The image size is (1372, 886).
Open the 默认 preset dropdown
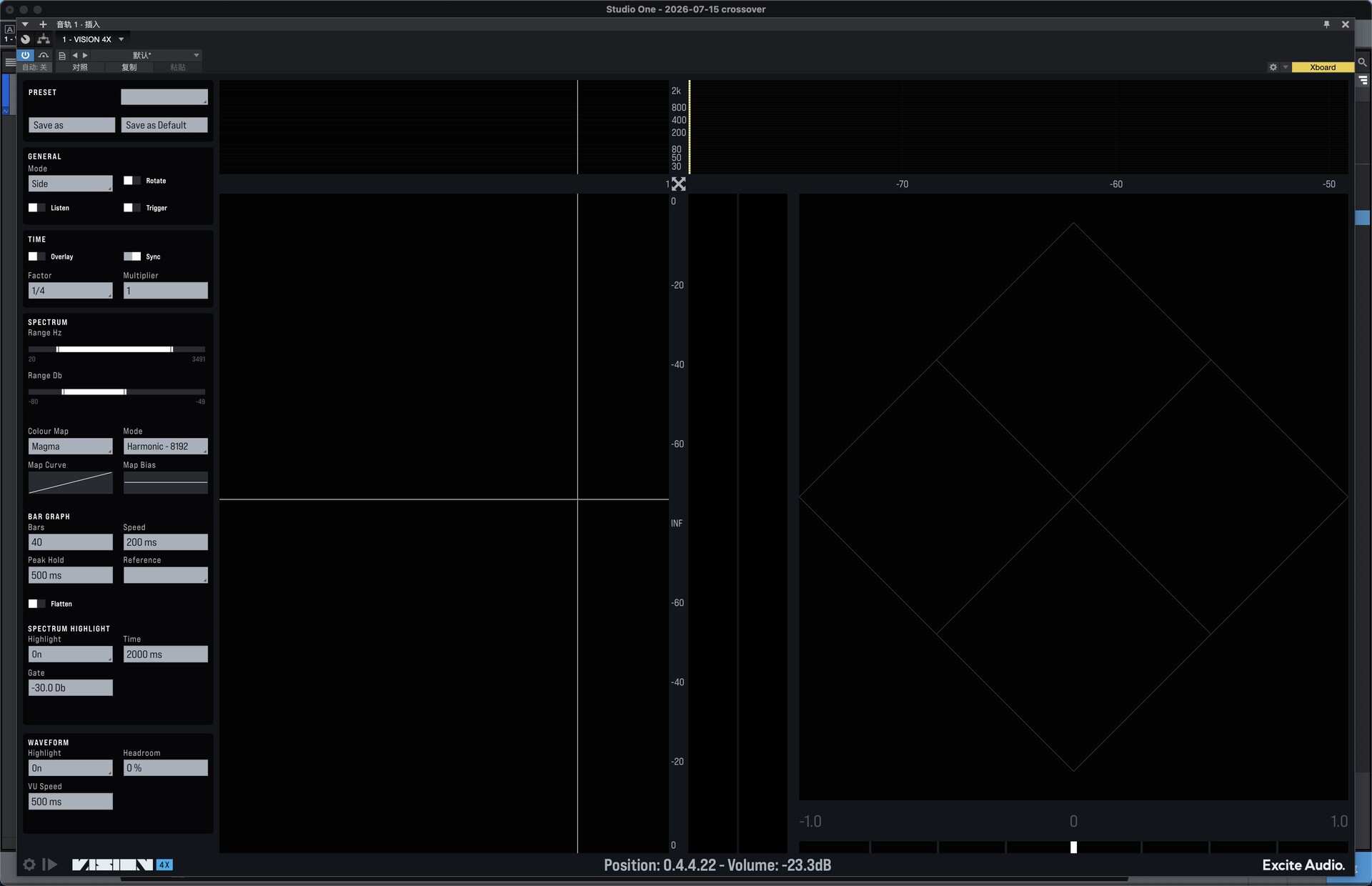[x=146, y=55]
